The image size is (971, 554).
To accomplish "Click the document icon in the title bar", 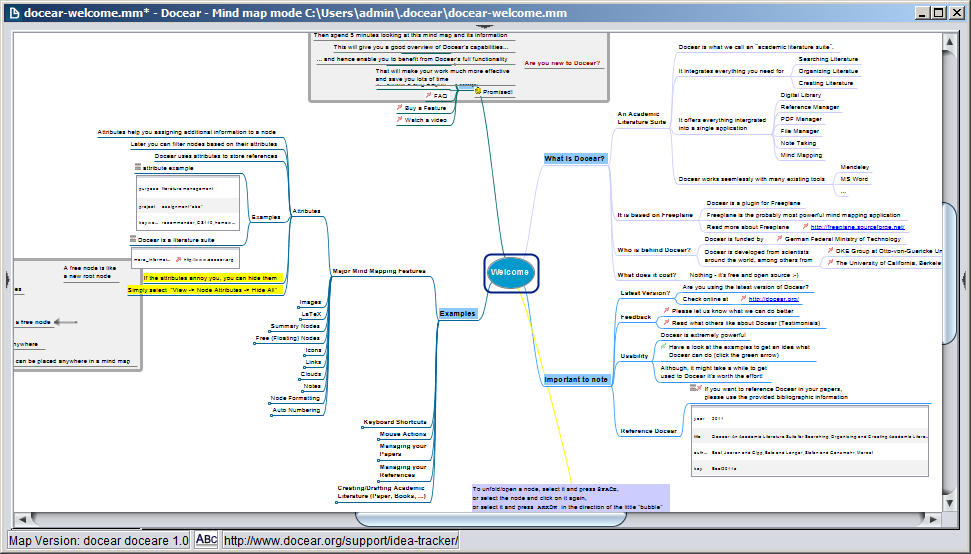I will (14, 12).
